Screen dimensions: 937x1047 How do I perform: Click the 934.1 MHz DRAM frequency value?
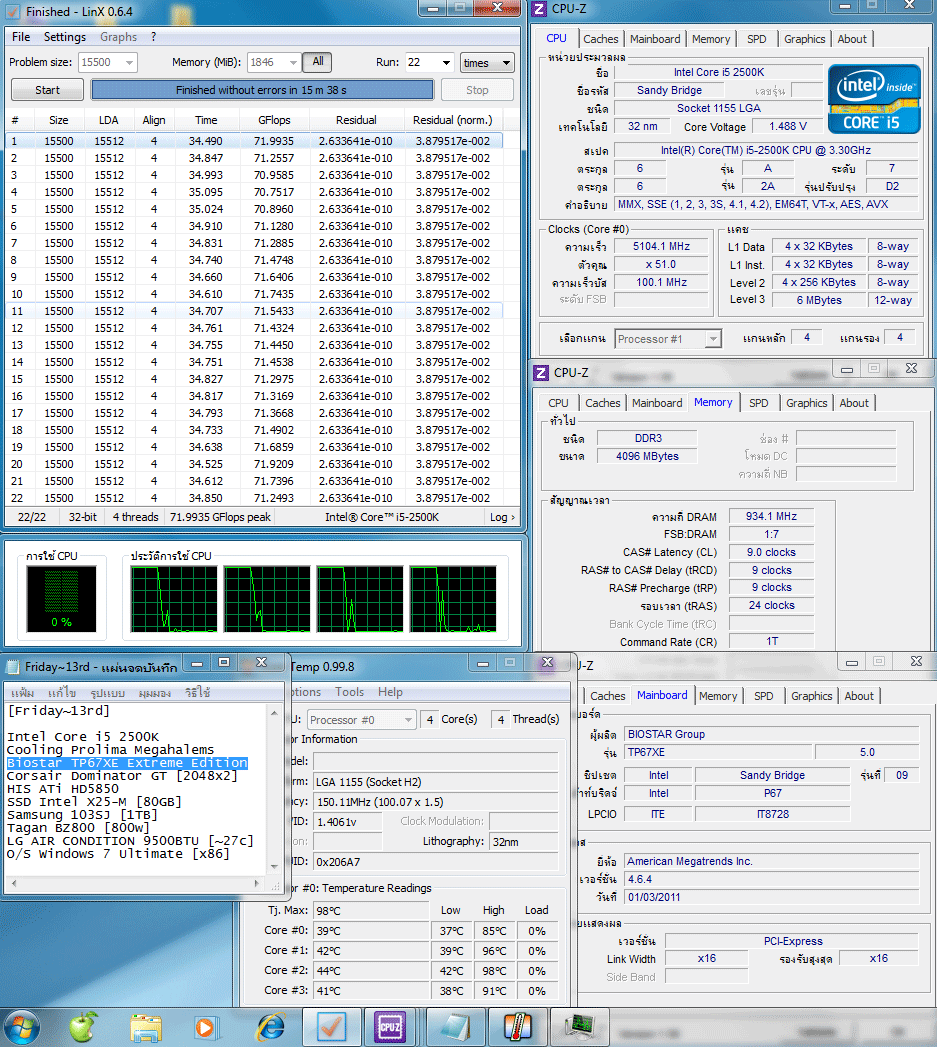pos(771,516)
